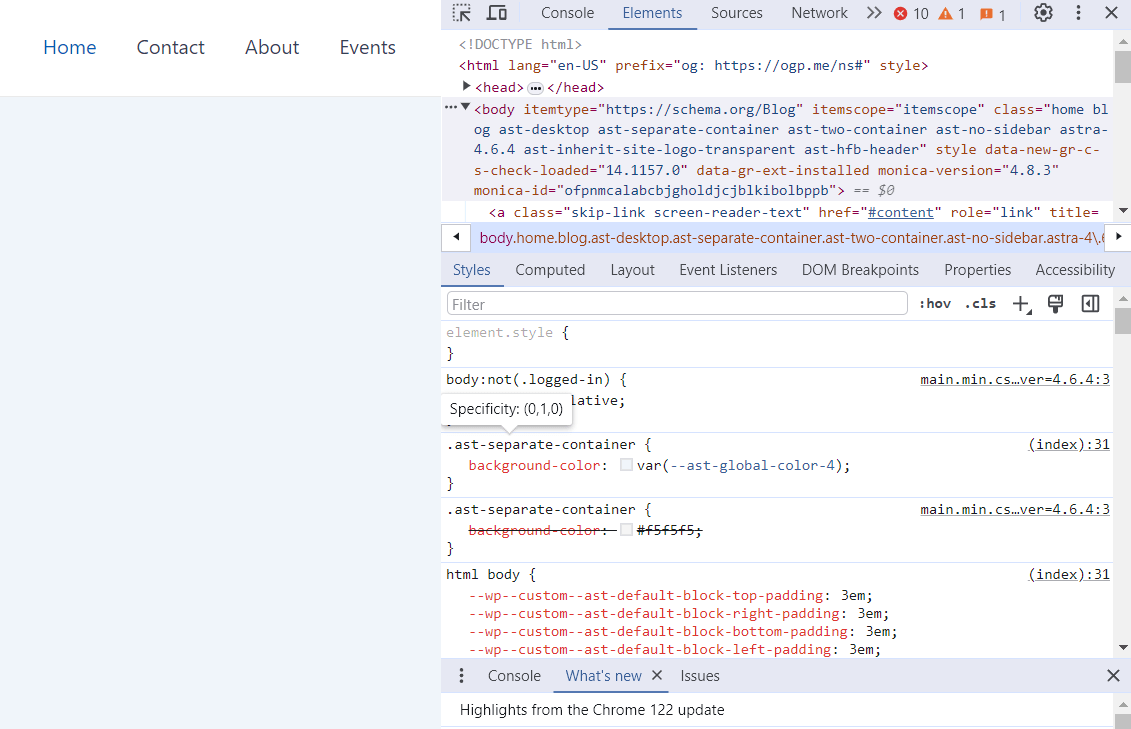Toggle the :hov element state panel
The image size is (1131, 729).
[935, 304]
